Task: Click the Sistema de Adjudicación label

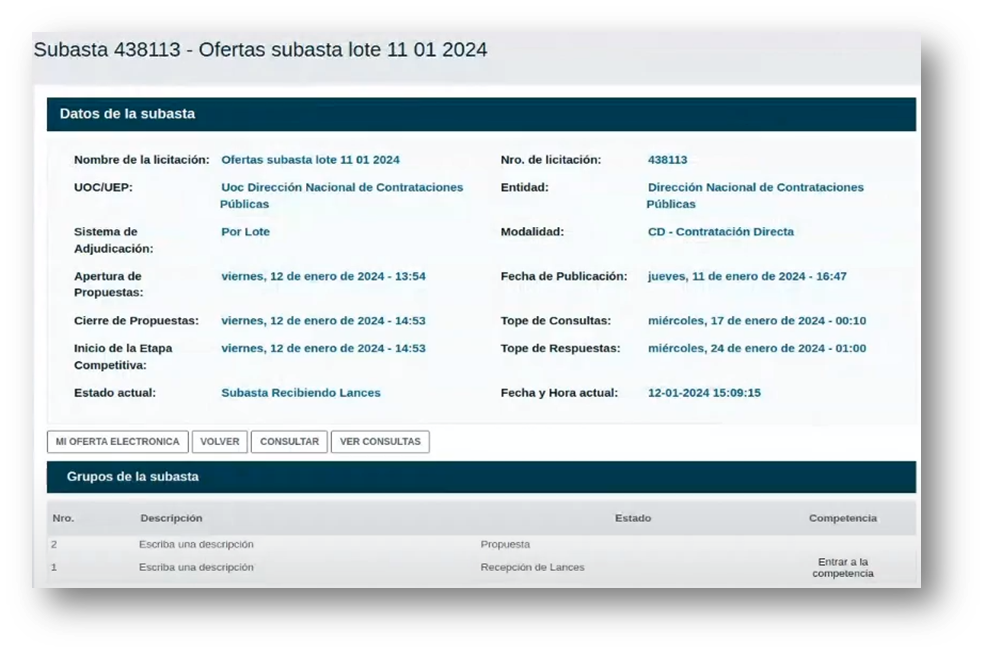Action: coord(113,240)
